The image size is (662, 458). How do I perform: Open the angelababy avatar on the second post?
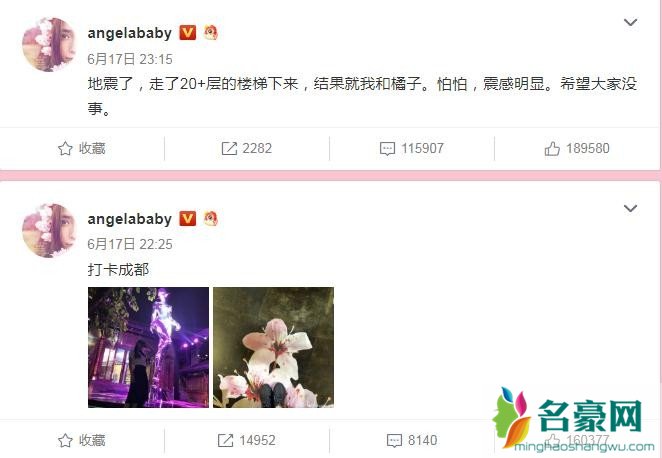[x=49, y=230]
